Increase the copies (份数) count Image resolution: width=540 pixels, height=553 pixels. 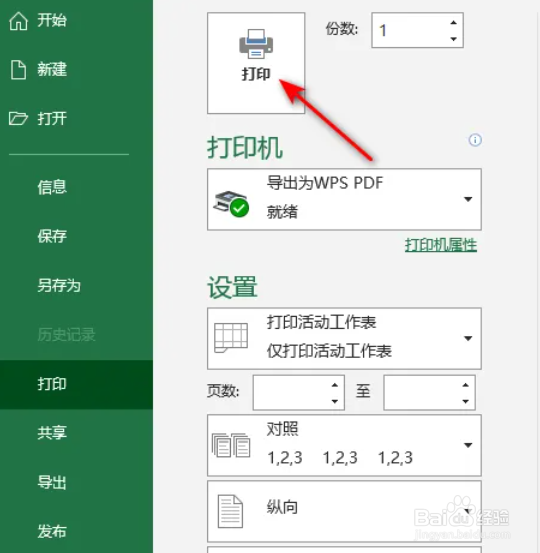[x=454, y=23]
